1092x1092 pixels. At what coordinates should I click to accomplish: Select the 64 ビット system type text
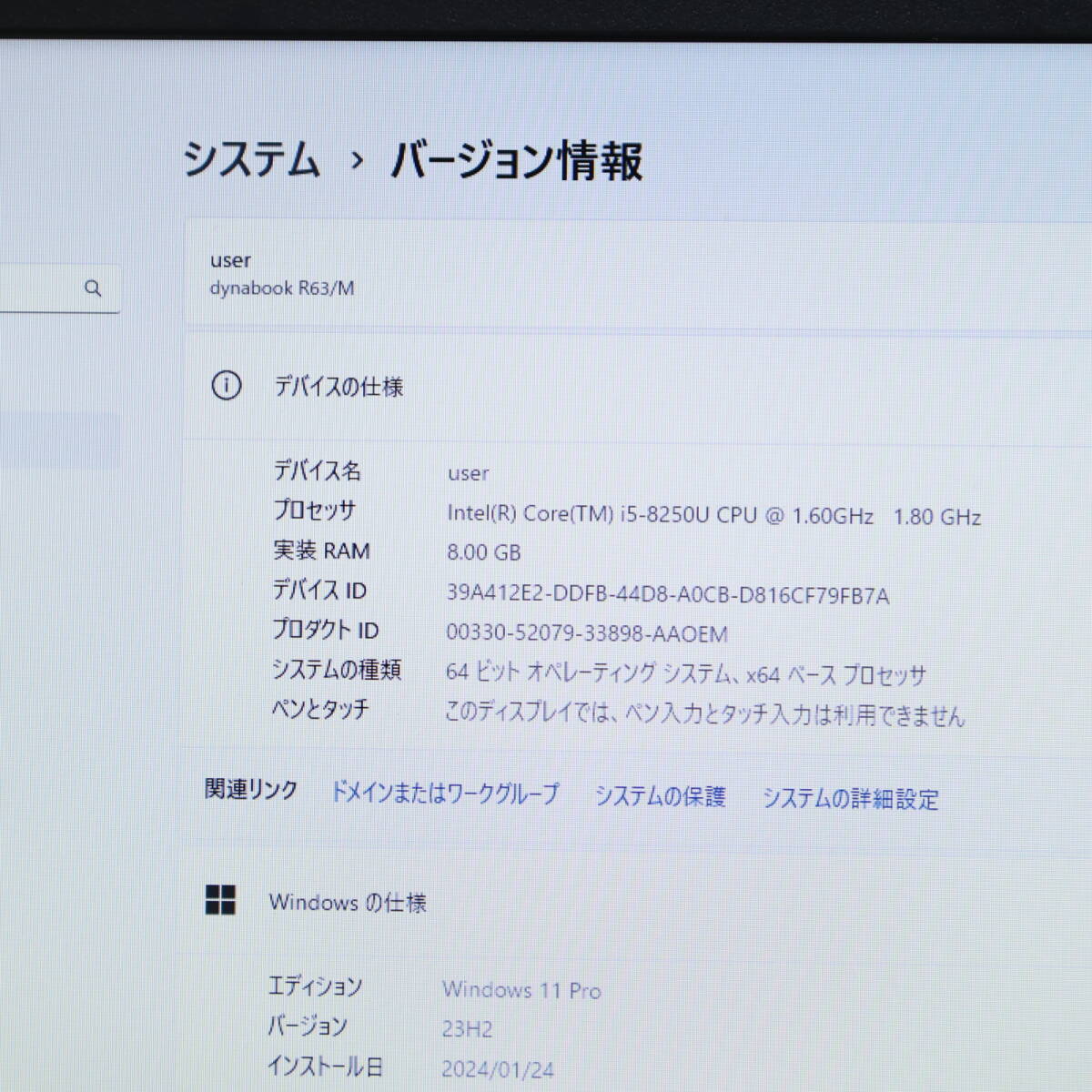(686, 673)
